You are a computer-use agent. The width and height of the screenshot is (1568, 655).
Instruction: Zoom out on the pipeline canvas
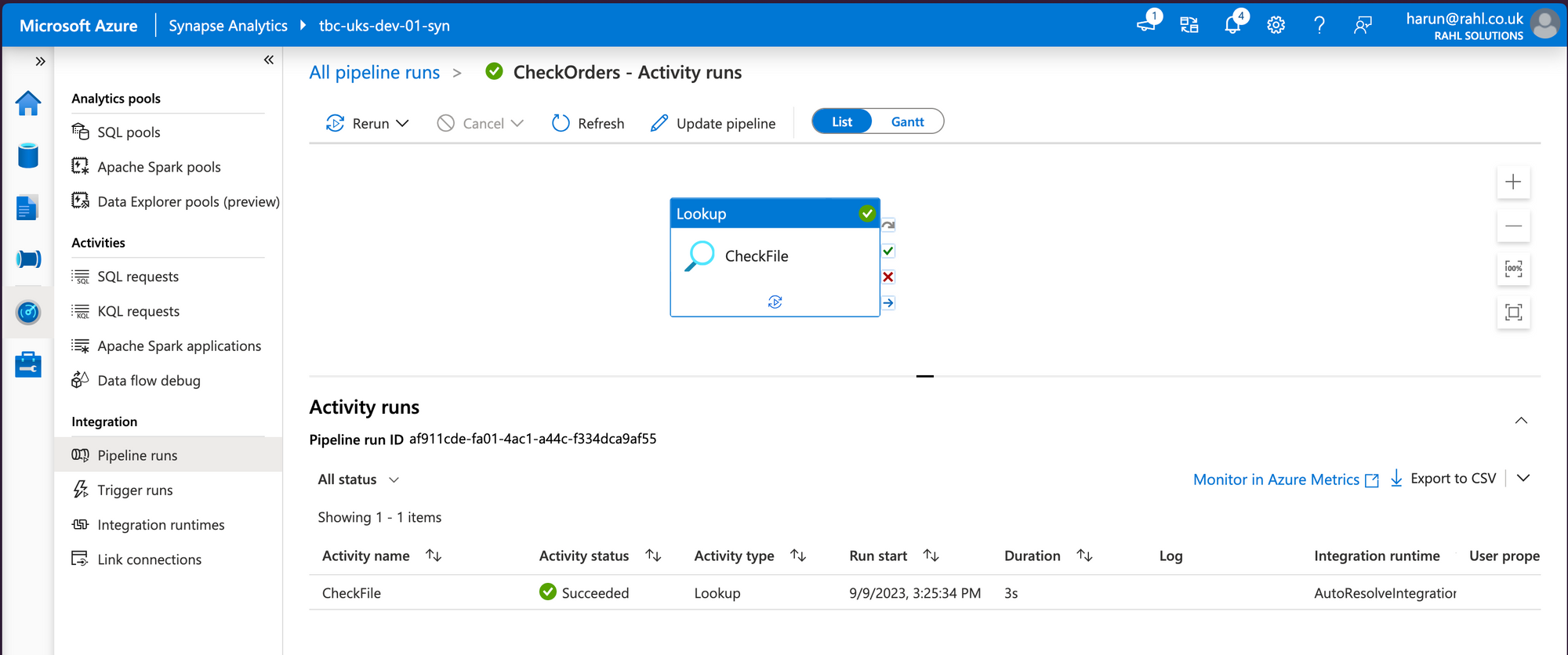pos(1513,226)
